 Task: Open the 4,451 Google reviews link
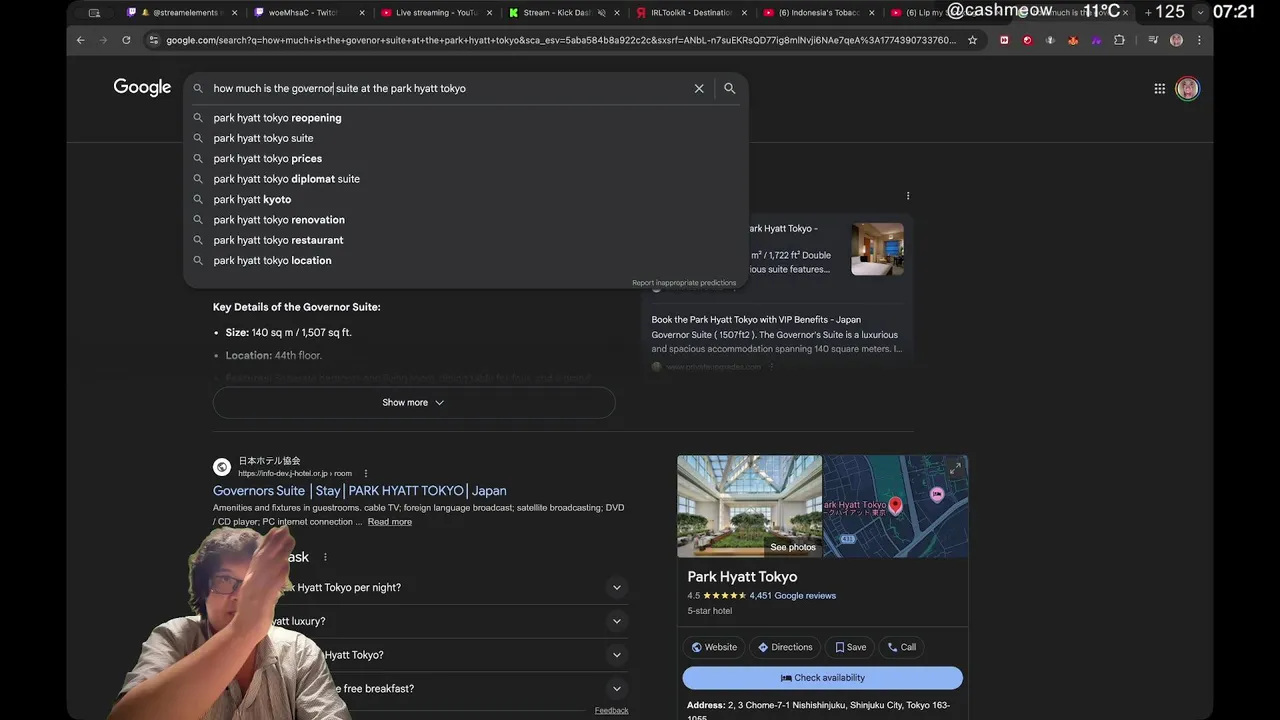793,596
